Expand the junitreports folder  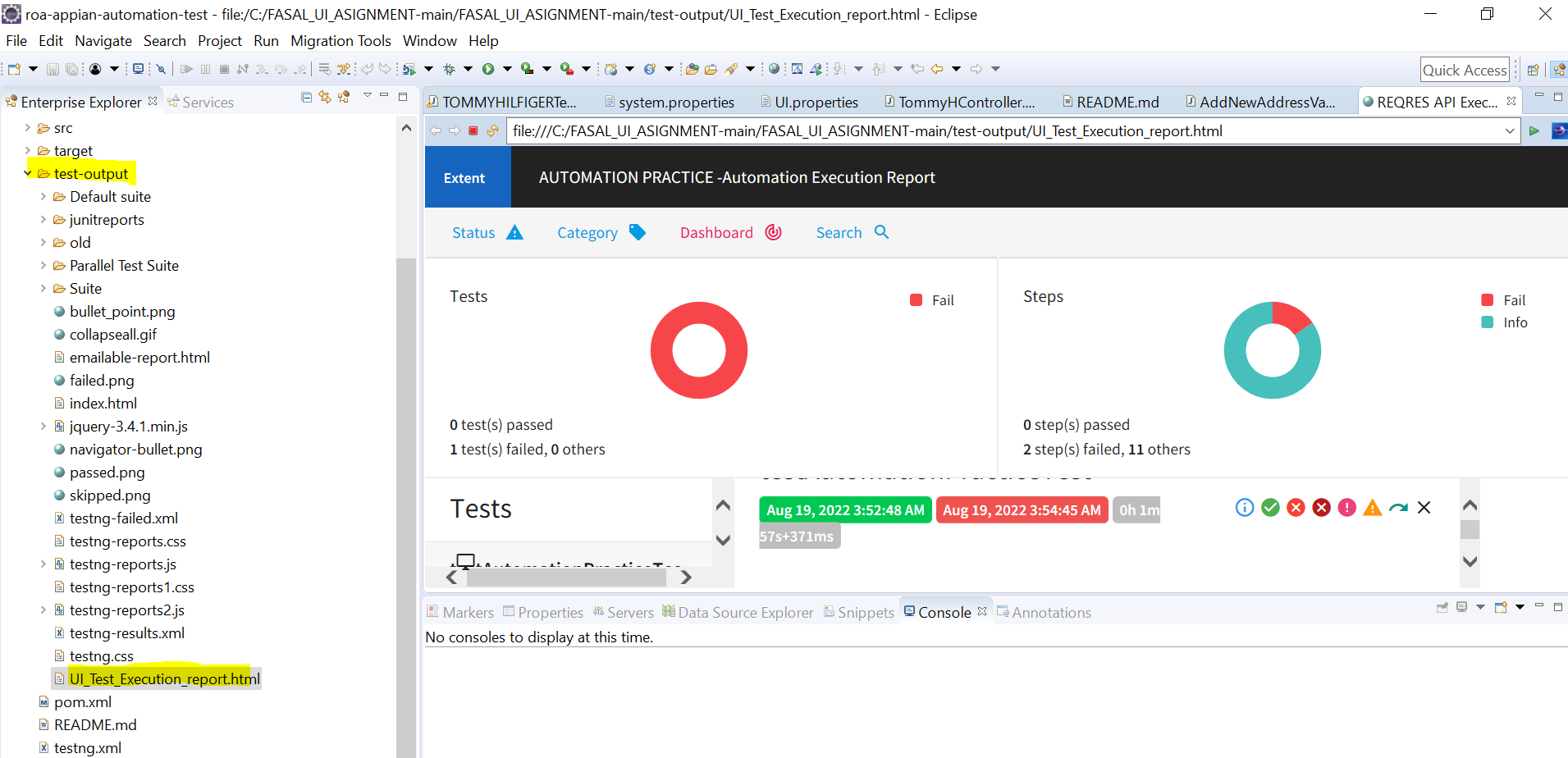pos(43,219)
